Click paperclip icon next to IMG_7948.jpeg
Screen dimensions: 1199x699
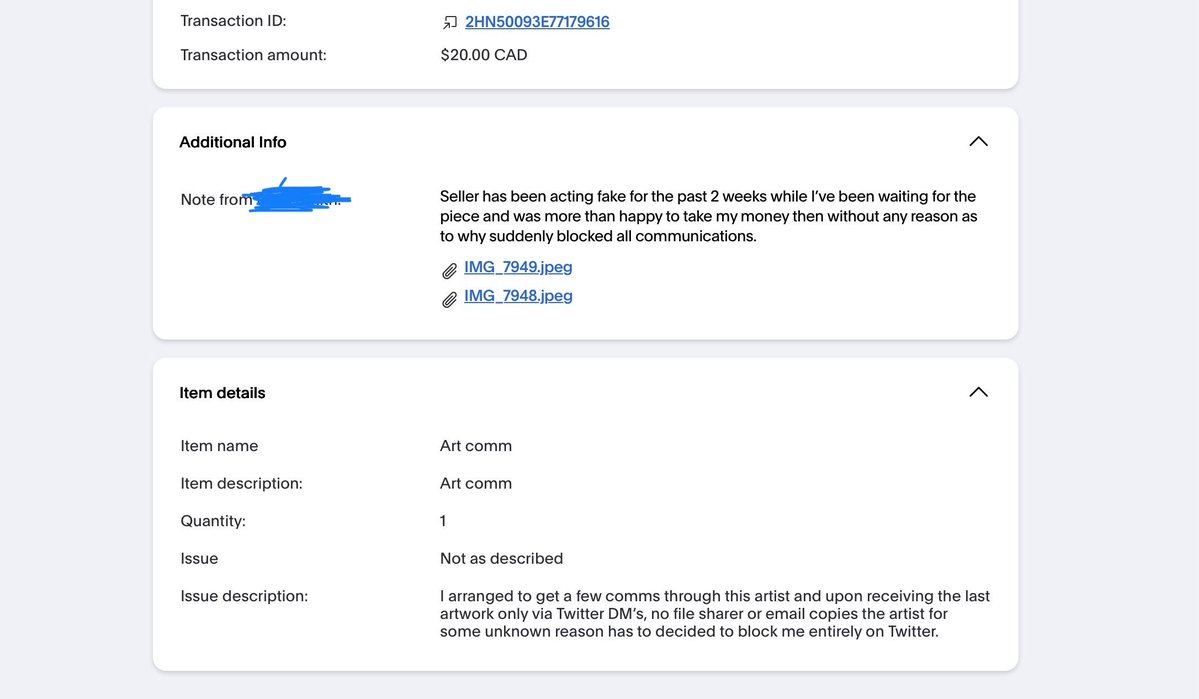[450, 299]
